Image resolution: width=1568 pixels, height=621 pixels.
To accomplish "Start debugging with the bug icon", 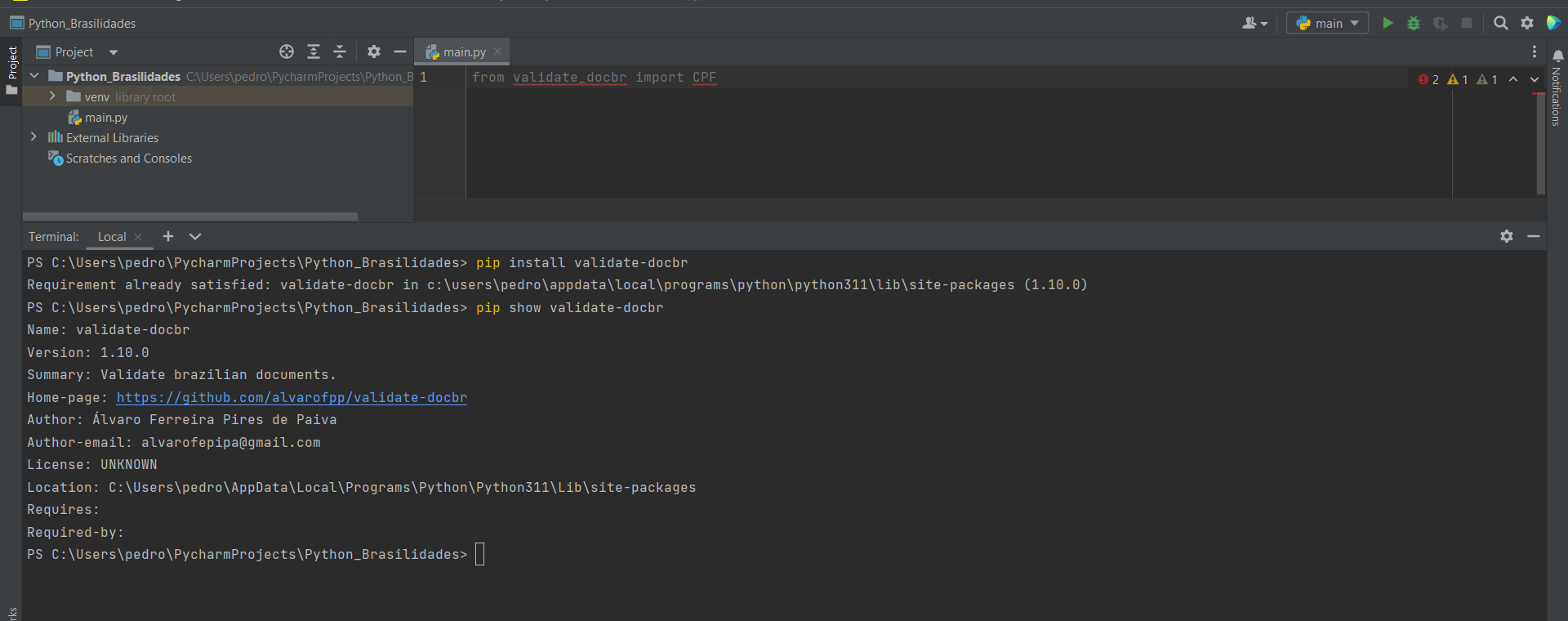I will [1414, 23].
